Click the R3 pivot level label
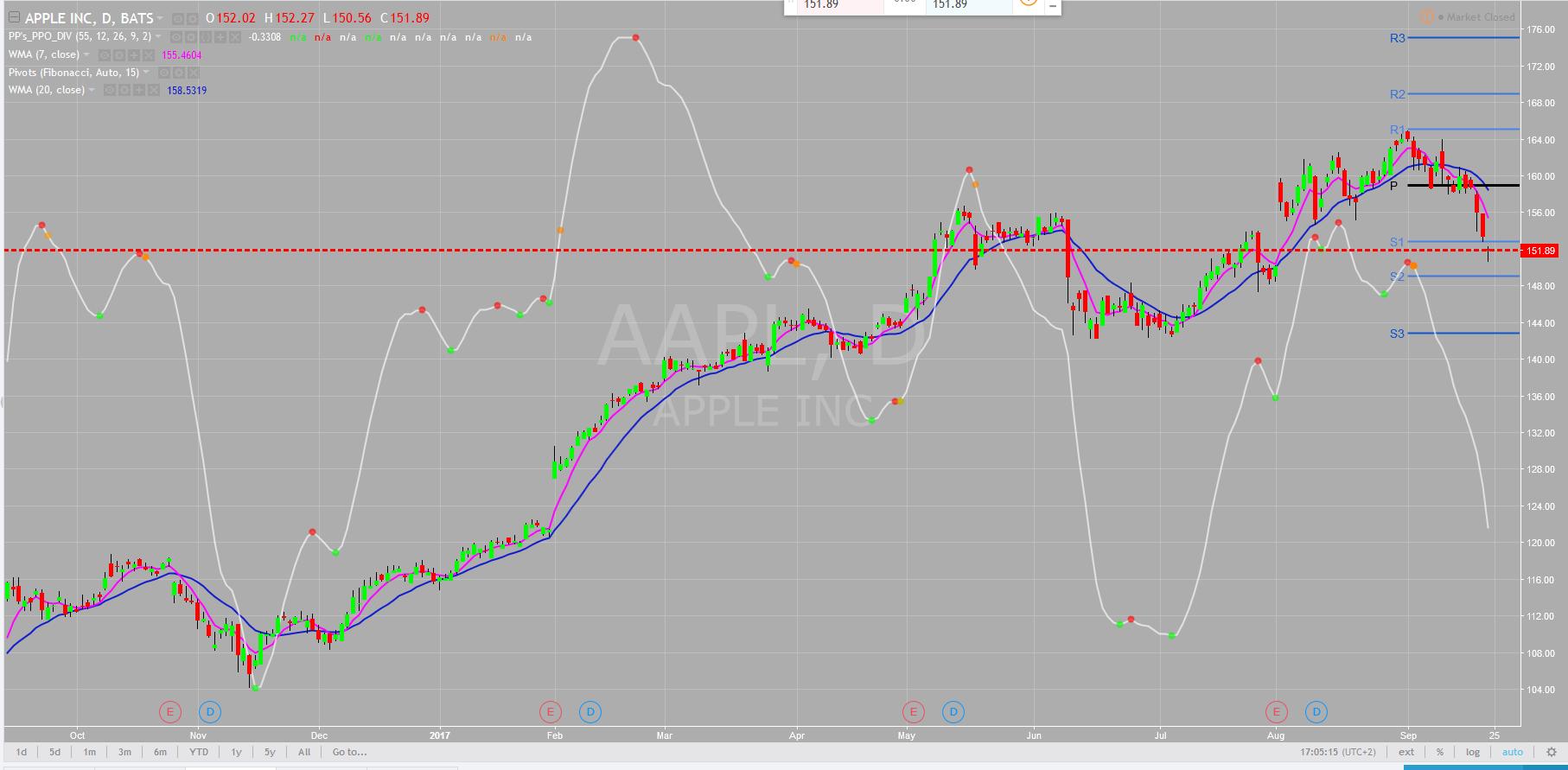1568x770 pixels. point(1398,38)
